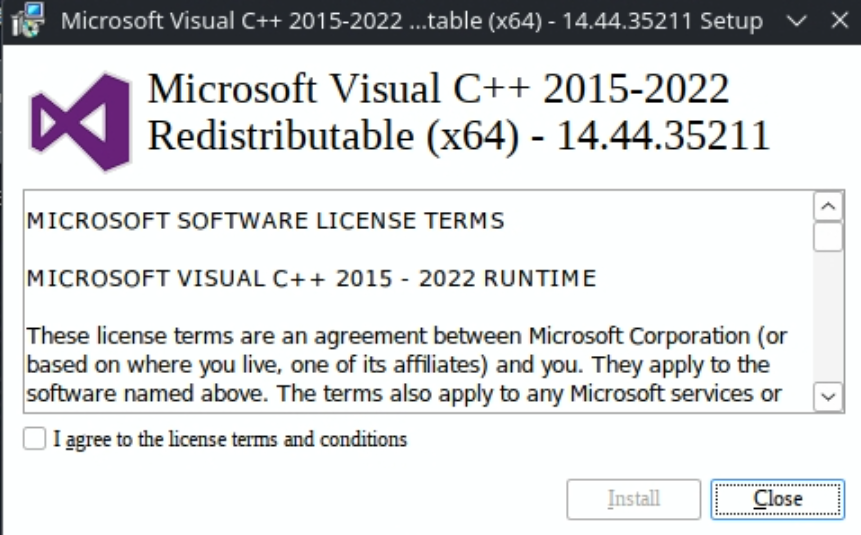This screenshot has height=535, width=861.
Task: Click the Close button
Action: (x=778, y=499)
